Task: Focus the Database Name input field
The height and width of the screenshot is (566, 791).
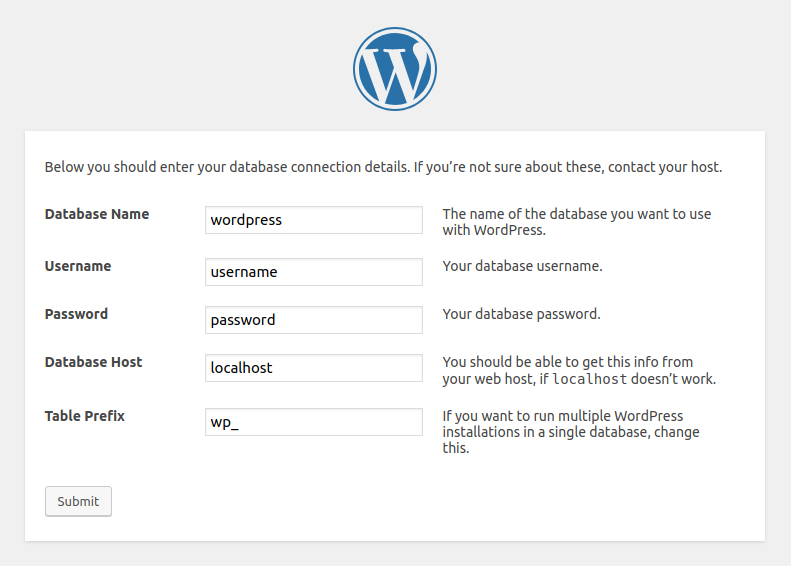Action: coord(314,220)
